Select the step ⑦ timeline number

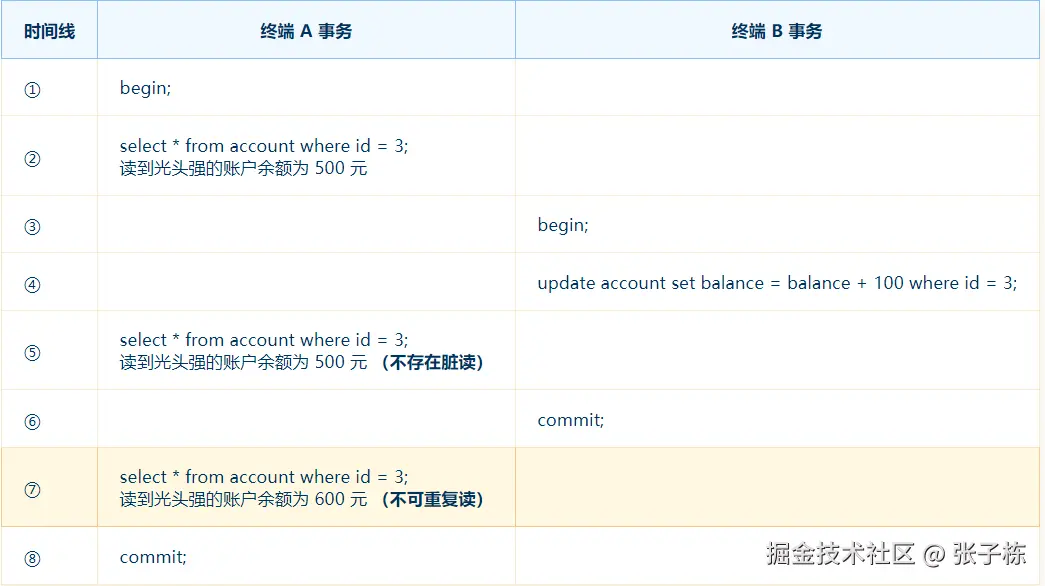click(x=32, y=490)
